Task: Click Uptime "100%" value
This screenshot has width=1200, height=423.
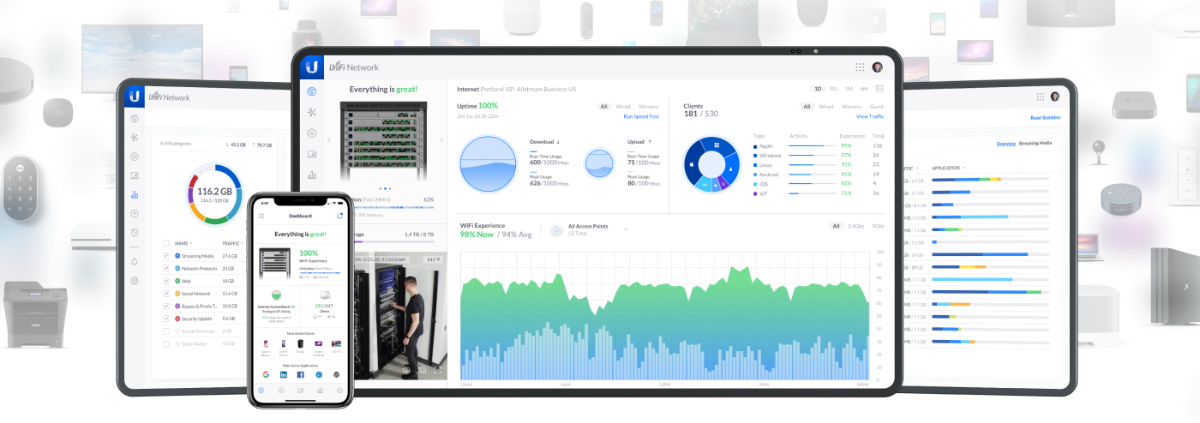Action: pos(488,105)
